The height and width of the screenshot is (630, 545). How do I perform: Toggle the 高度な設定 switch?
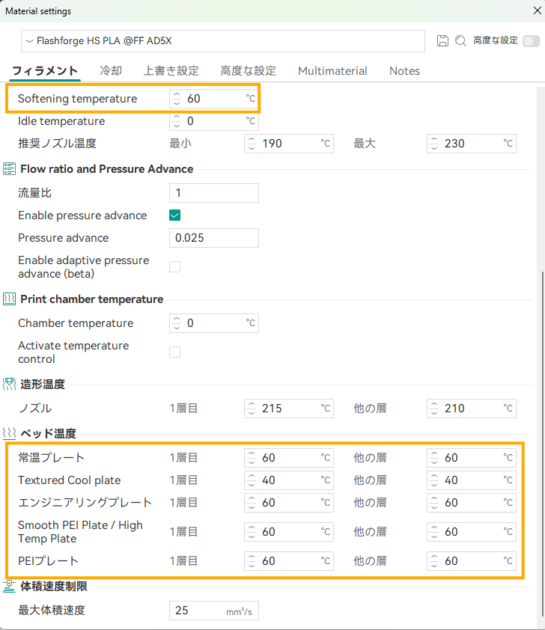[531, 41]
